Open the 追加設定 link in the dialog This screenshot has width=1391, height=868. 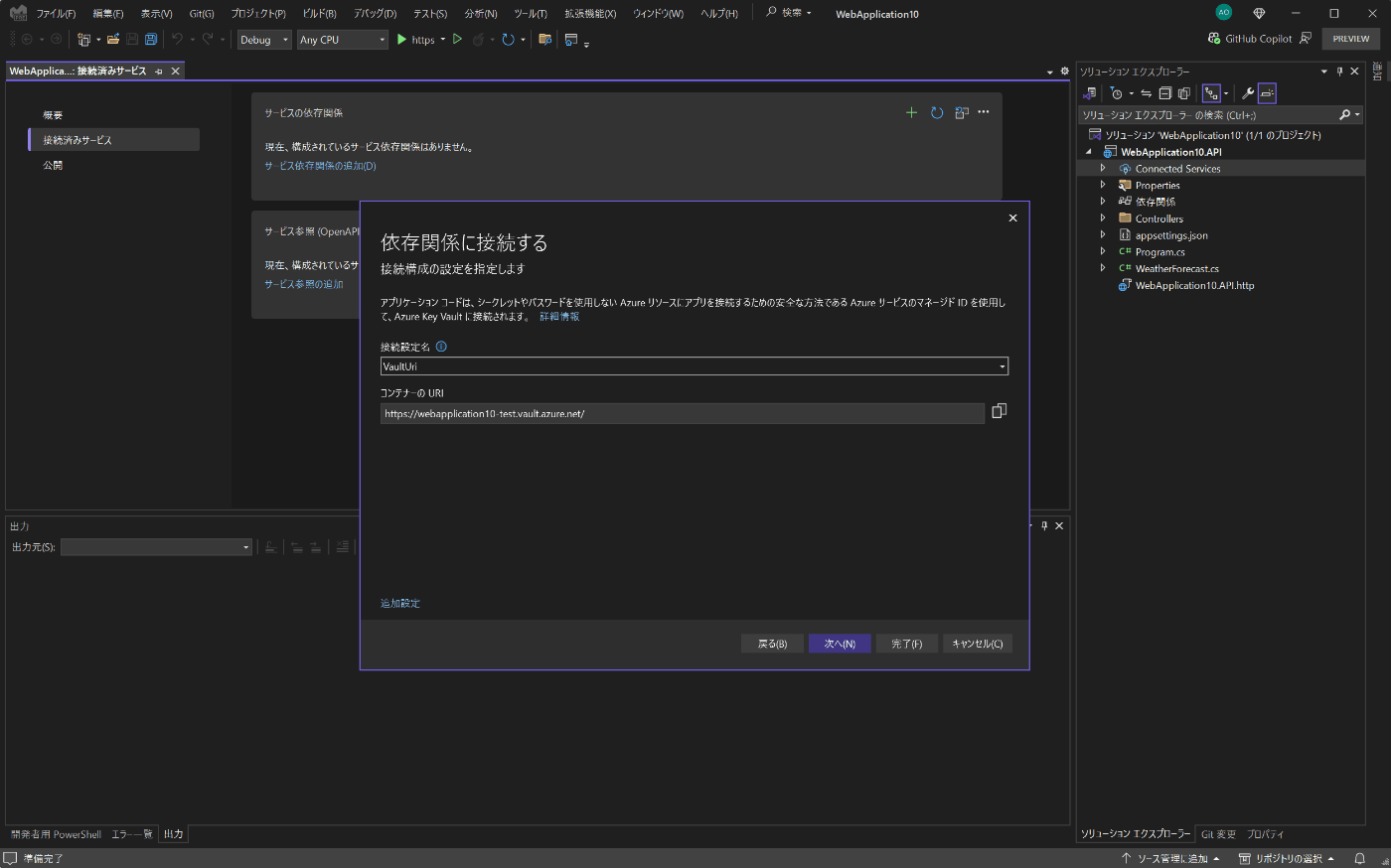pos(400,603)
